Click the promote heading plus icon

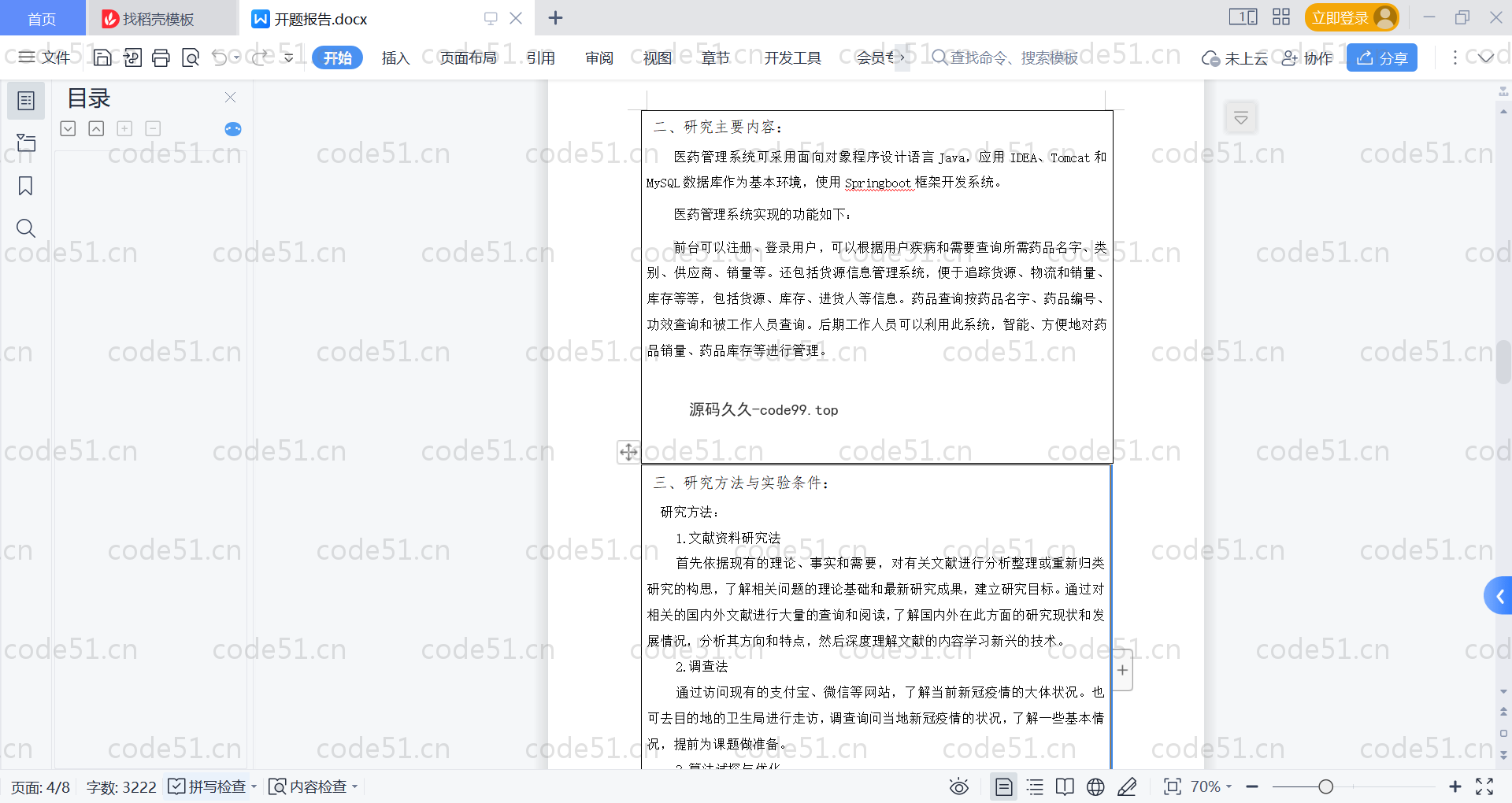[x=124, y=128]
